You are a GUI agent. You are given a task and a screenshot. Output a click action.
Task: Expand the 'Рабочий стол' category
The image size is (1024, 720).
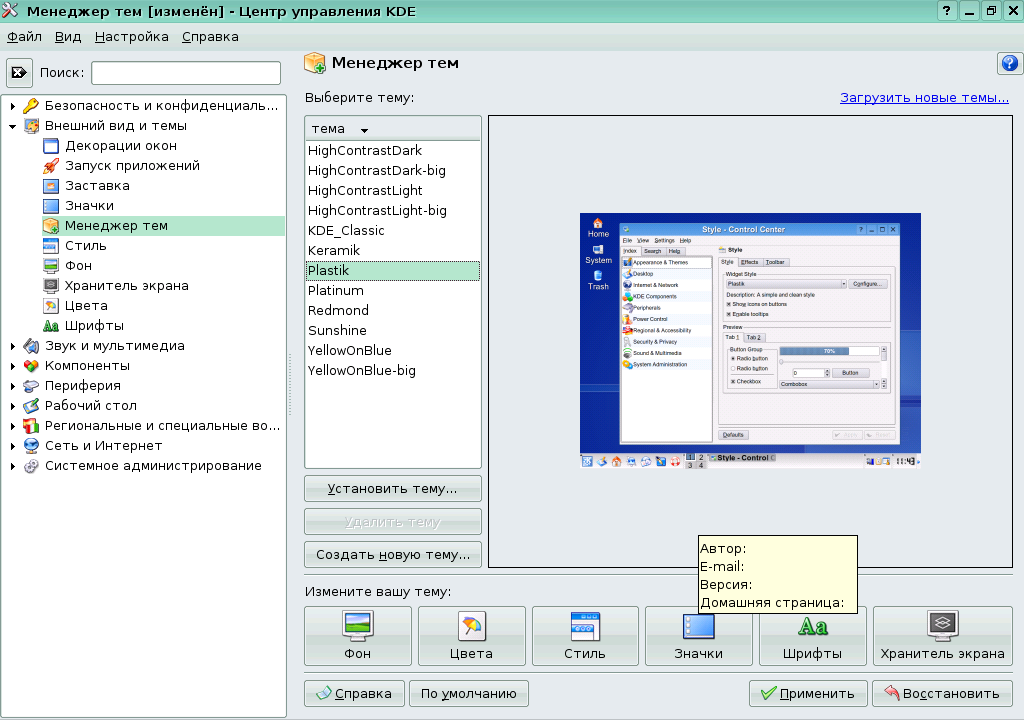(10, 407)
